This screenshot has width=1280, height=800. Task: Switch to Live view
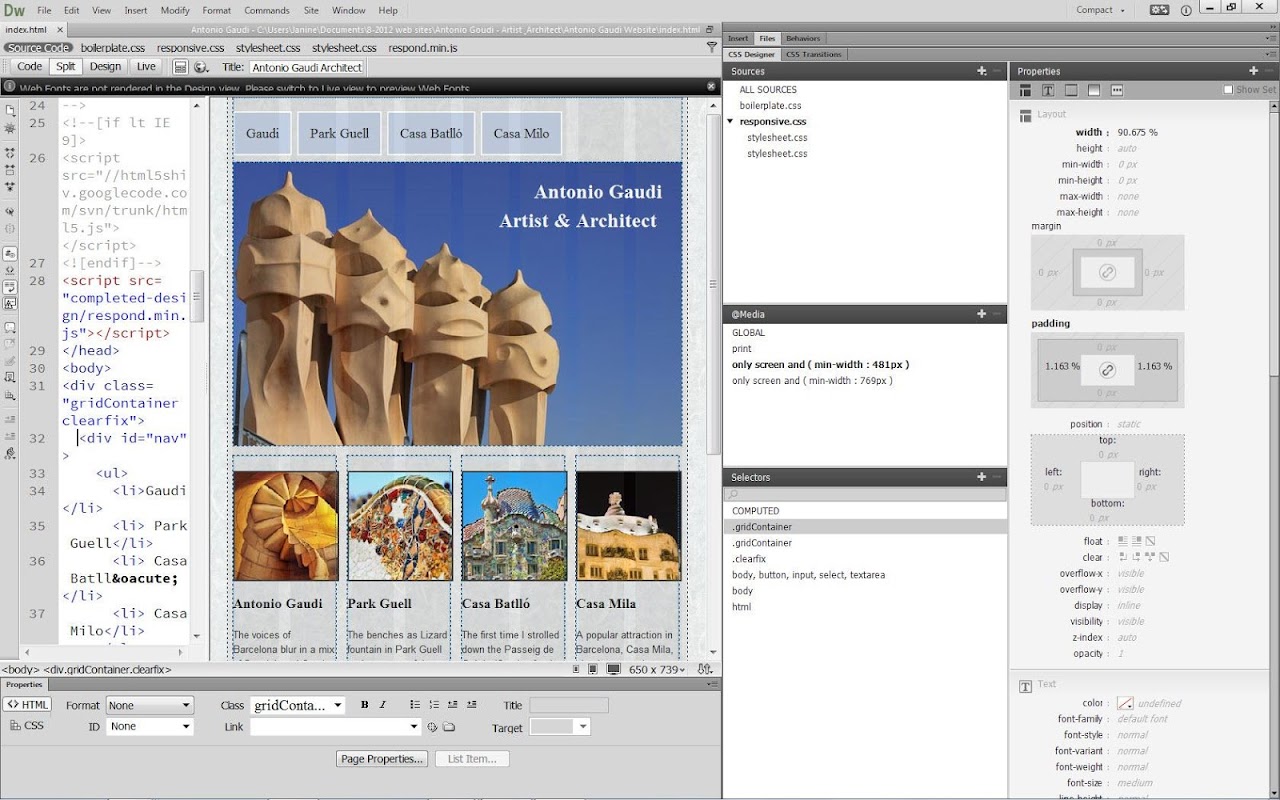click(146, 67)
